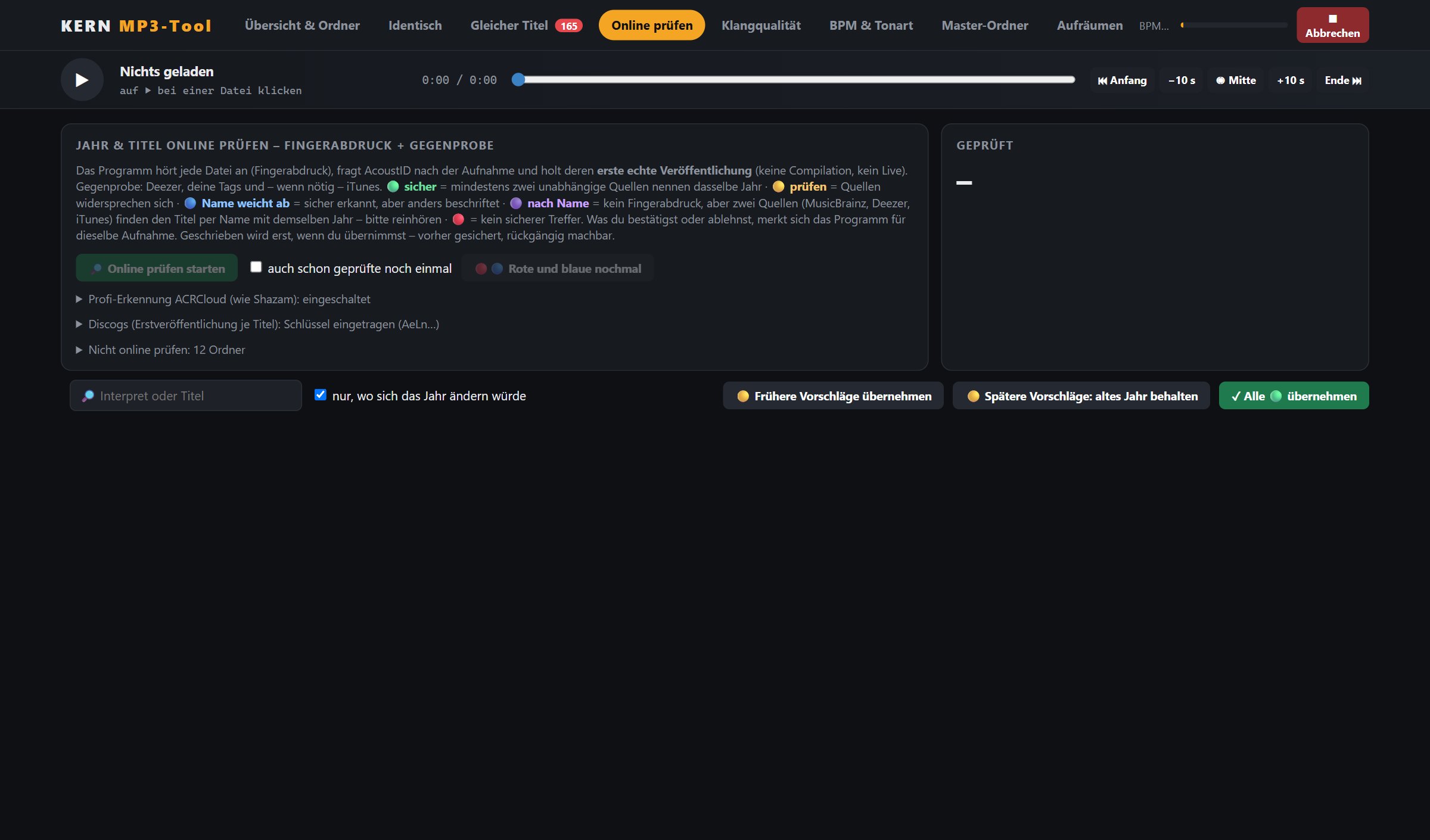The image size is (1430, 840).
Task: Switch to the Klangqualität tab
Action: click(761, 26)
